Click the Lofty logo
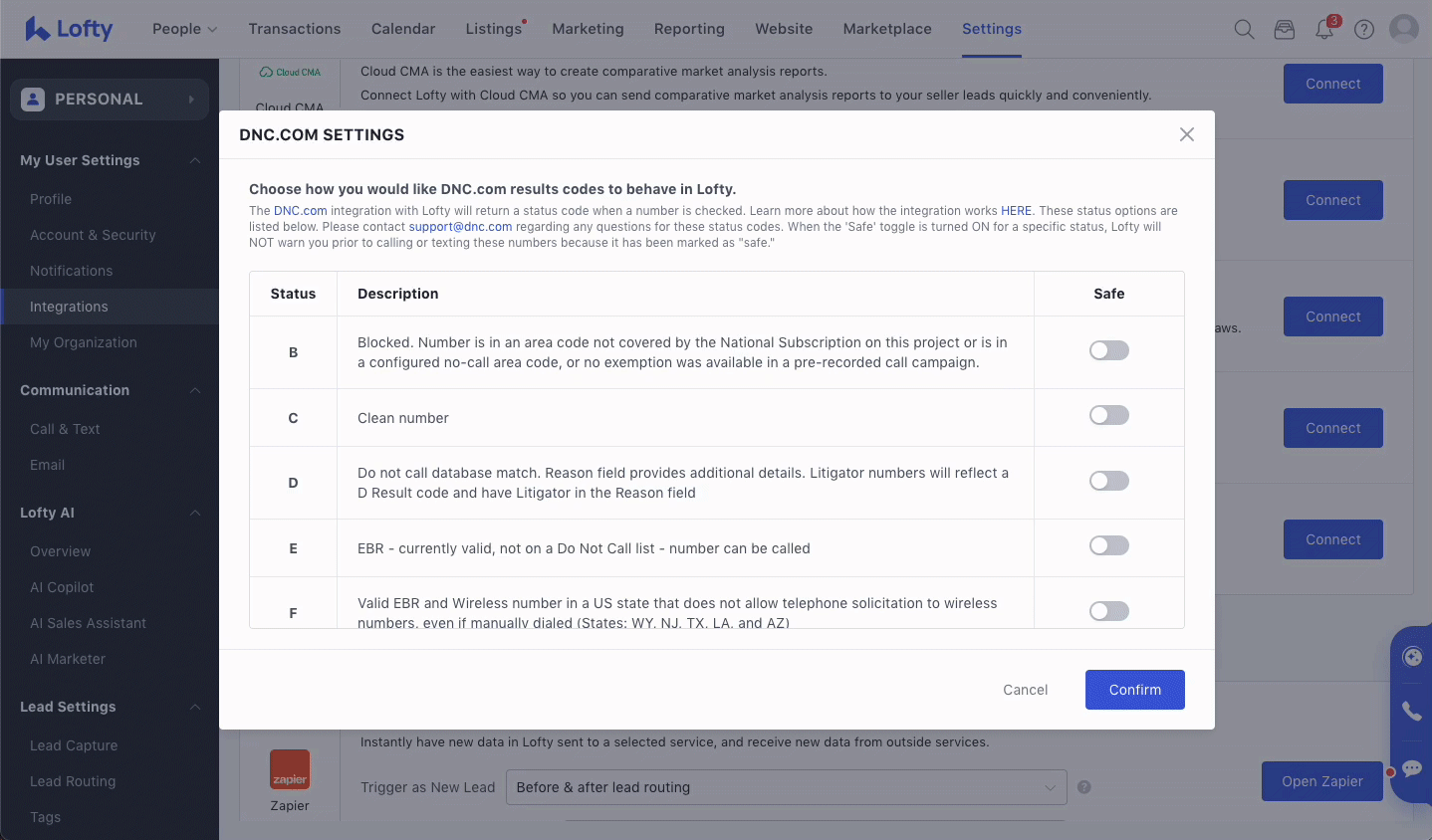This screenshot has height=840, width=1432. point(69,29)
